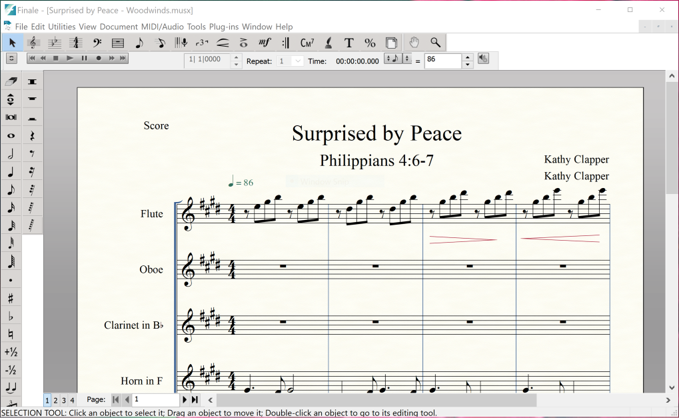The height and width of the screenshot is (418, 679).
Task: Select the Text tool (T icon)
Action: [x=349, y=43]
